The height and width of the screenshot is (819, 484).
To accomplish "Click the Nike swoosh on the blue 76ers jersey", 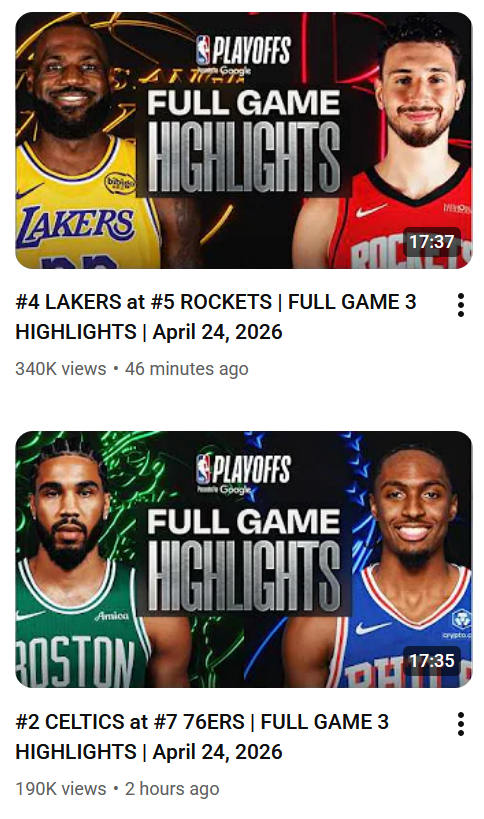I will pyautogui.click(x=373, y=627).
